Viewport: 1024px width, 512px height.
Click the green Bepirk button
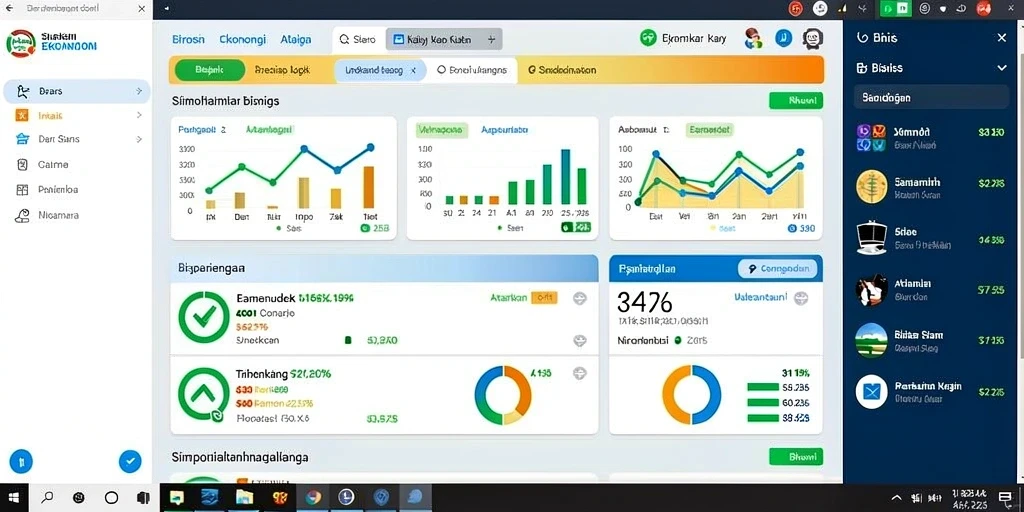[x=210, y=70]
